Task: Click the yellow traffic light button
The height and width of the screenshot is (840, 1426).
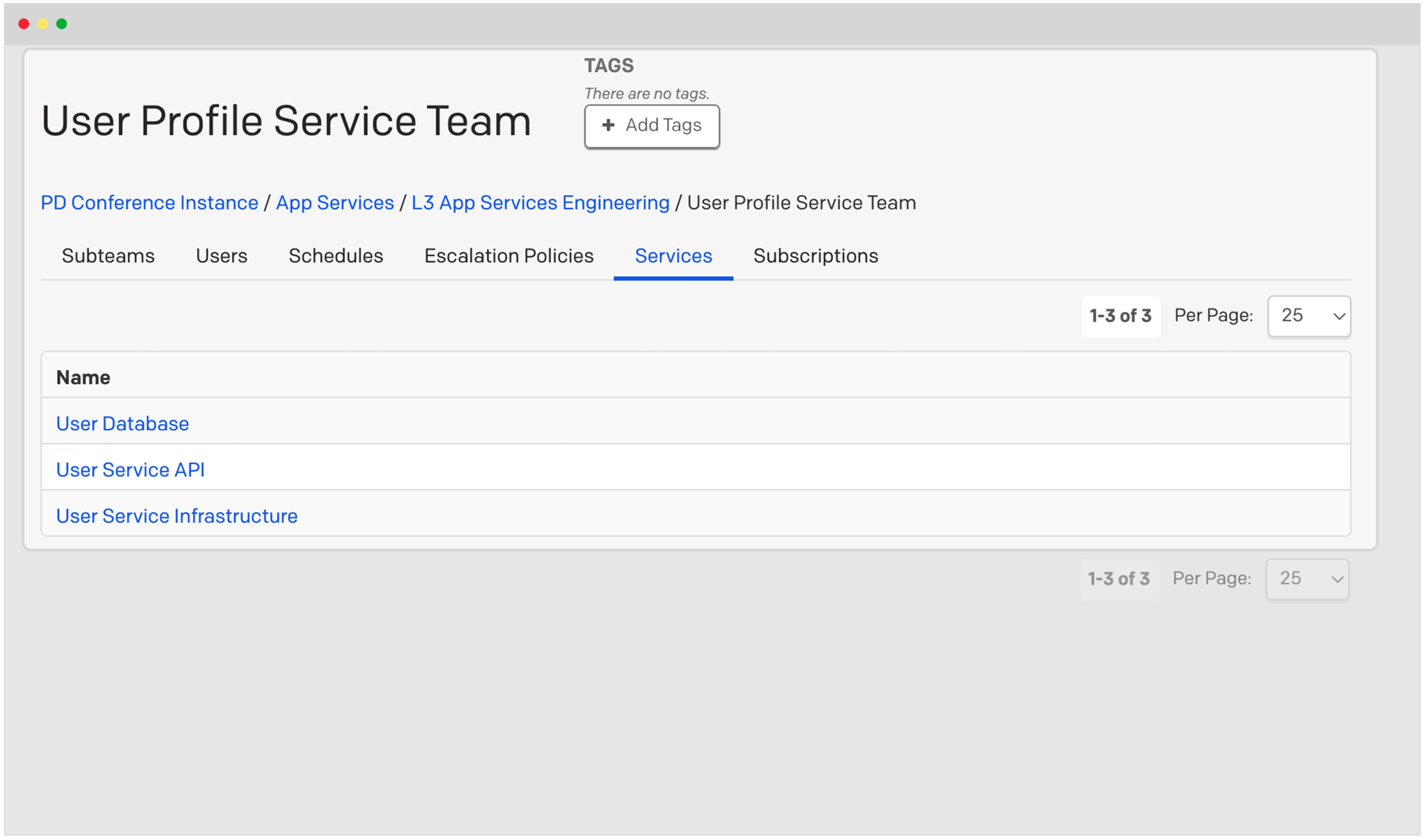Action: coord(42,23)
